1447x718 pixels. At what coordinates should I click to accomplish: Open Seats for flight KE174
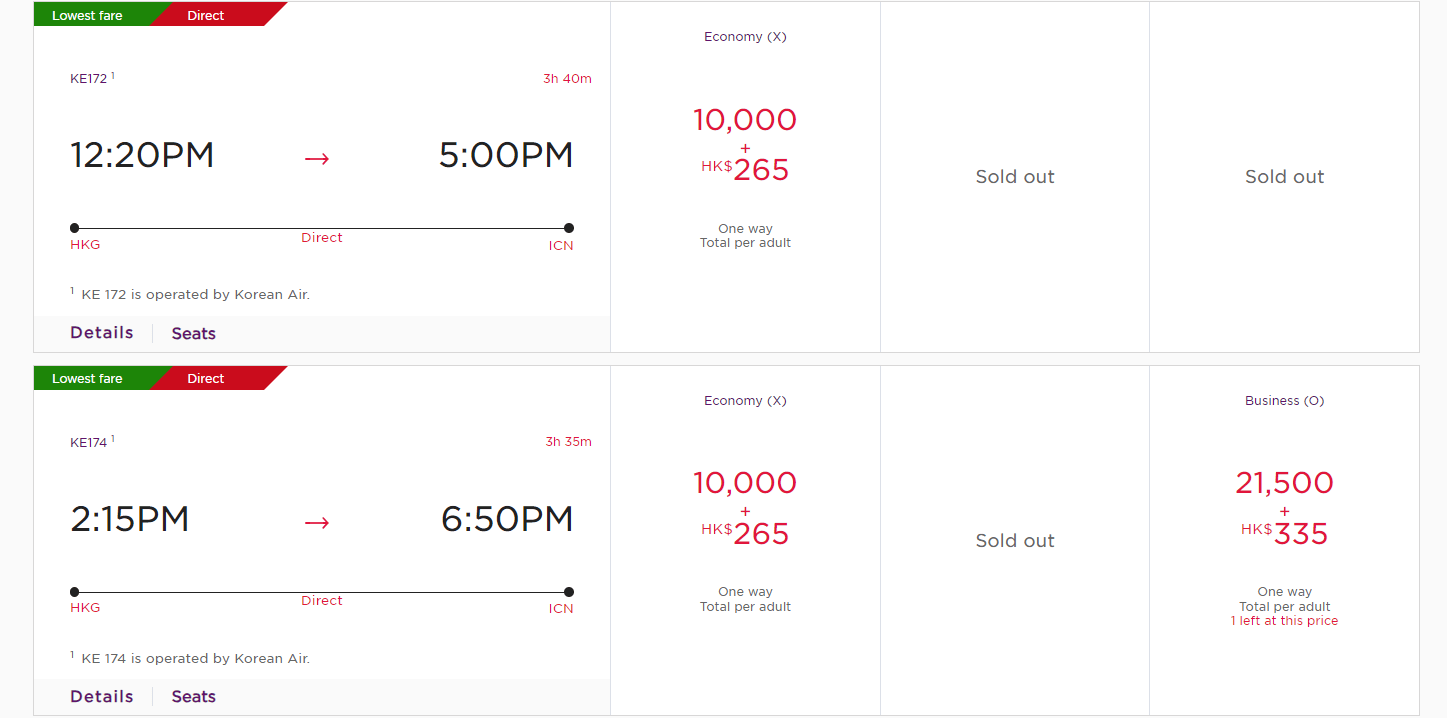pyautogui.click(x=193, y=697)
